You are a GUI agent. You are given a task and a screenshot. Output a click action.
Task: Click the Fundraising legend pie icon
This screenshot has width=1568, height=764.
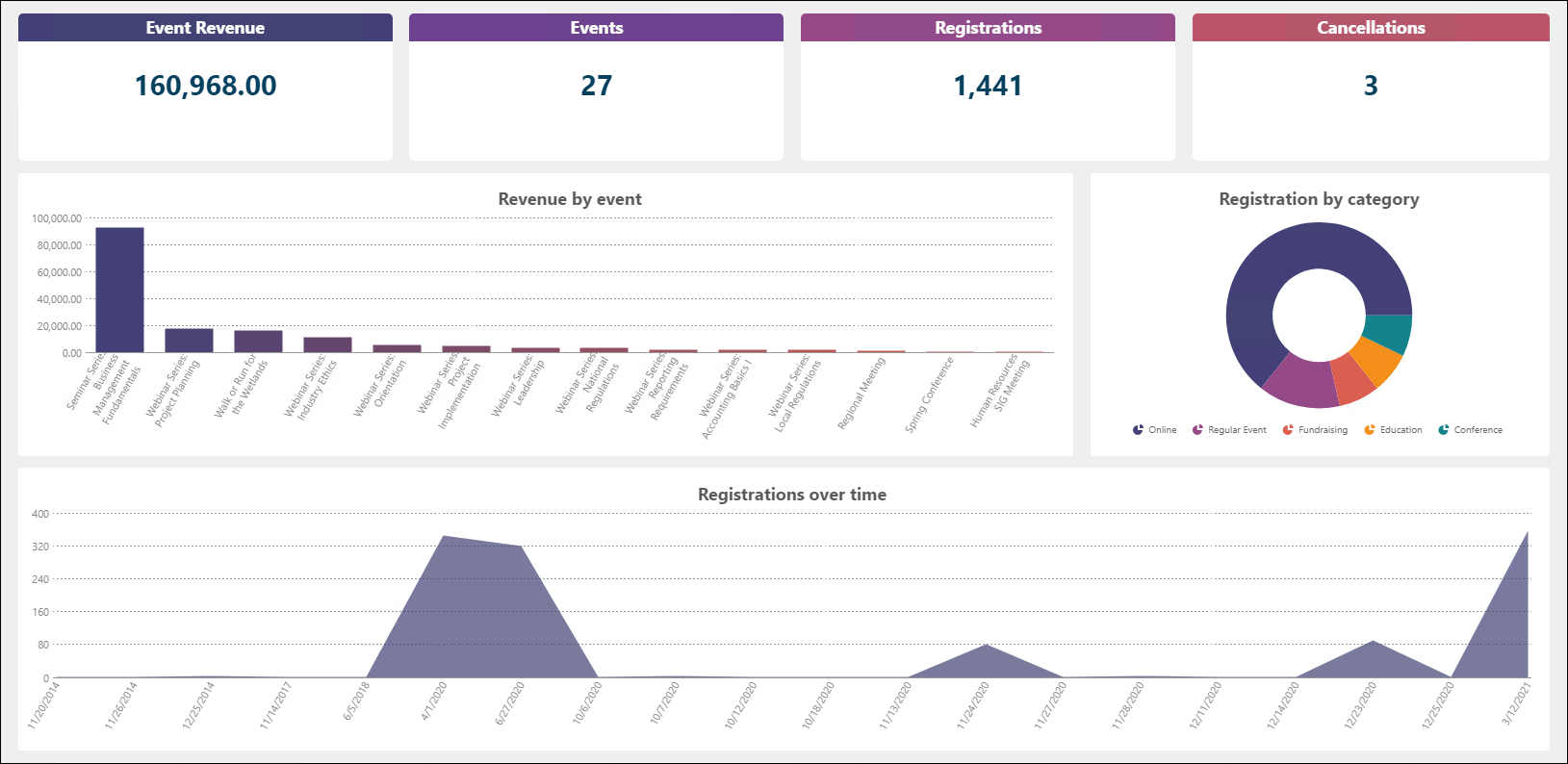[1288, 430]
